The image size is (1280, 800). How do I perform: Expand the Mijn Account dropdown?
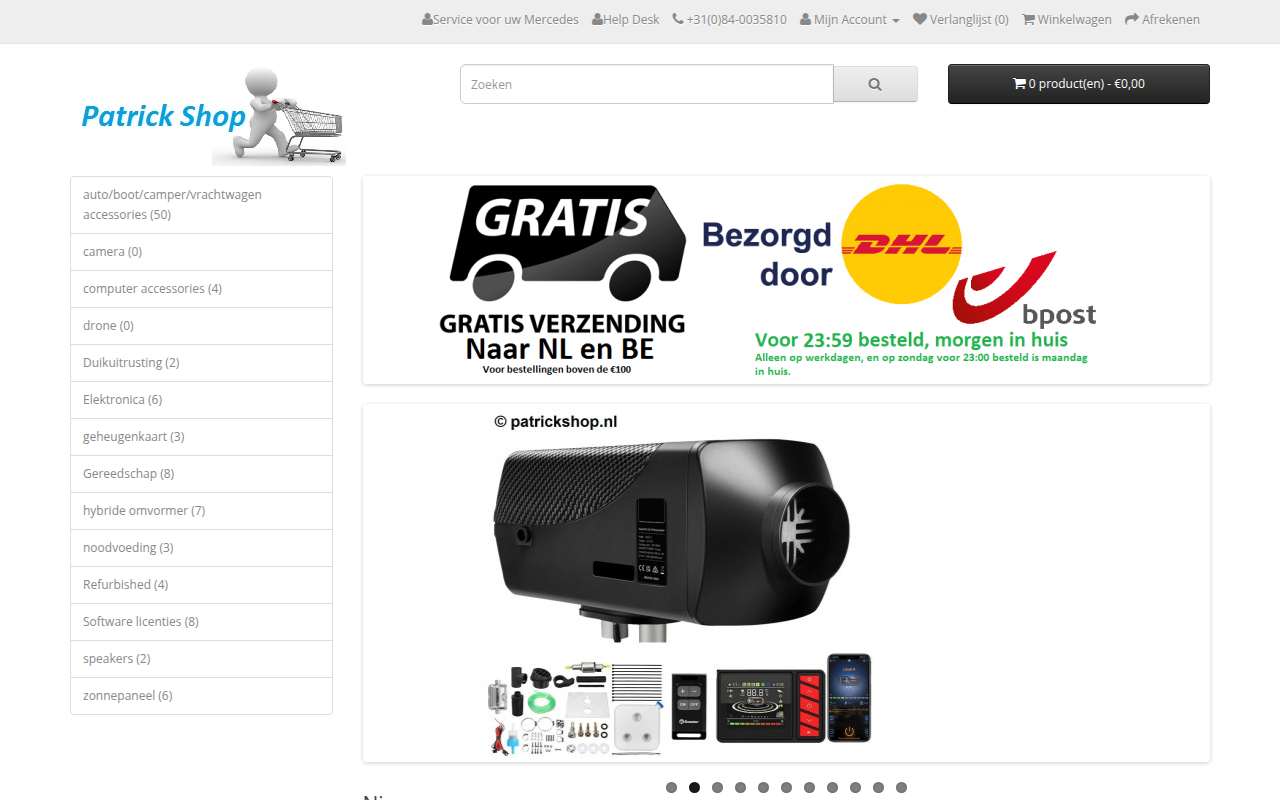pos(849,19)
